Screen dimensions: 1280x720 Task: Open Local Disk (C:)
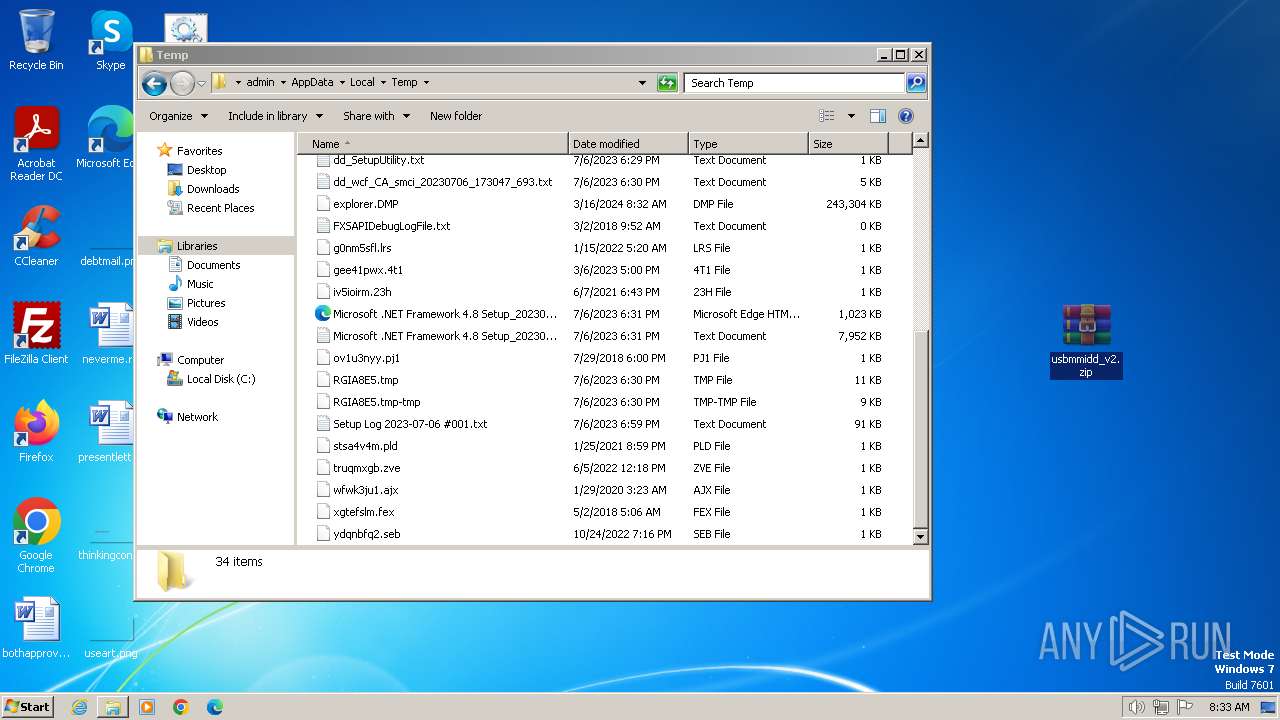pyautogui.click(x=220, y=379)
